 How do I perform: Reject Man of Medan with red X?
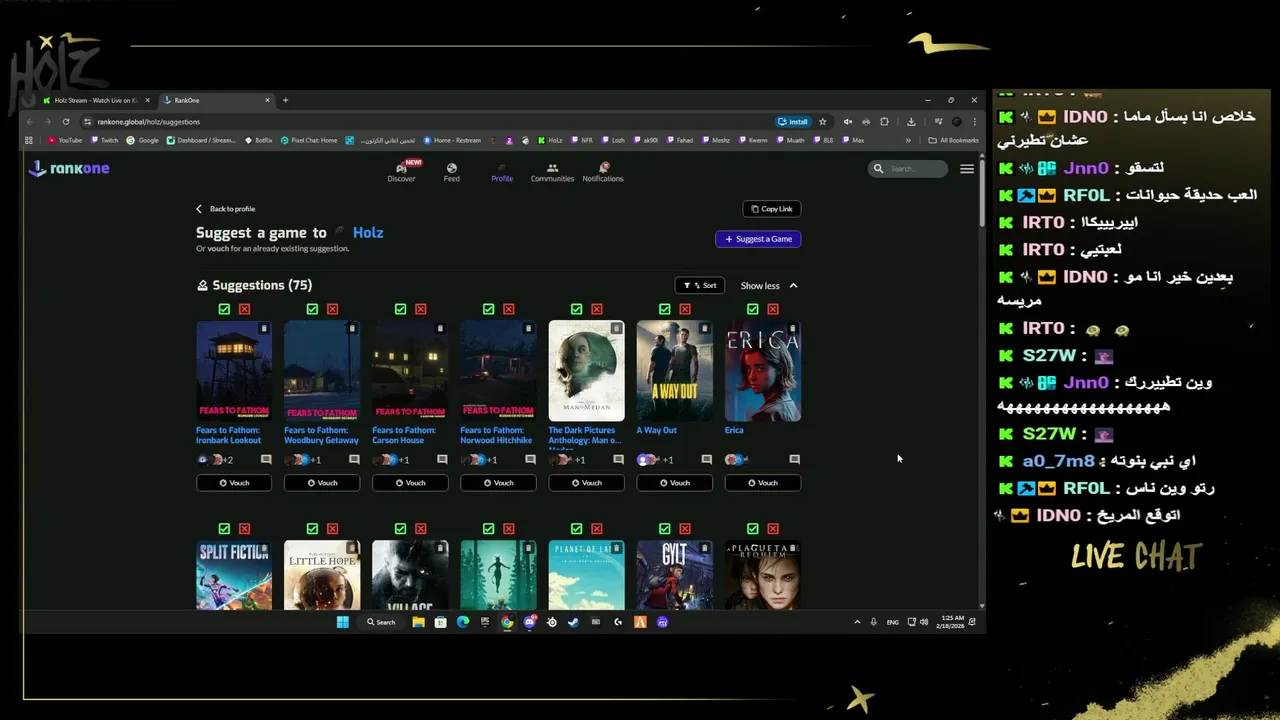click(x=596, y=309)
